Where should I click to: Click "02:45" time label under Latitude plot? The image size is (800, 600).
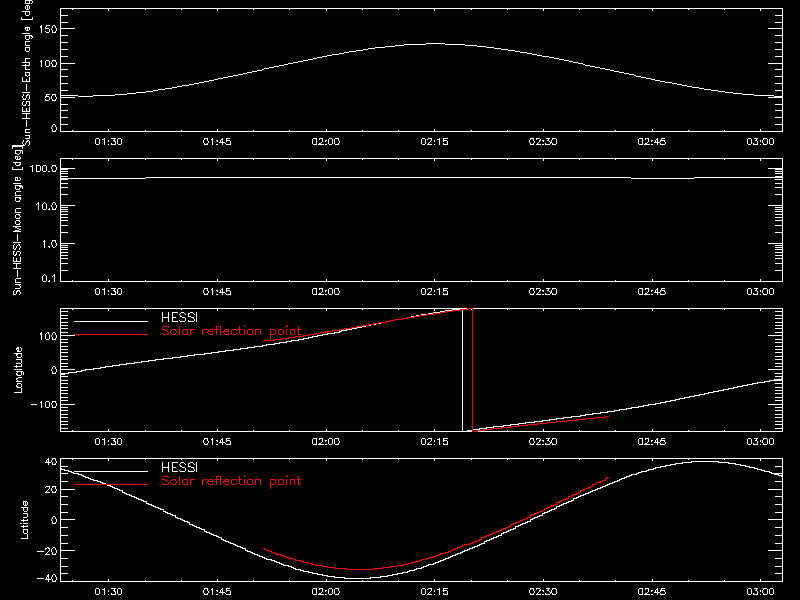coord(652,591)
